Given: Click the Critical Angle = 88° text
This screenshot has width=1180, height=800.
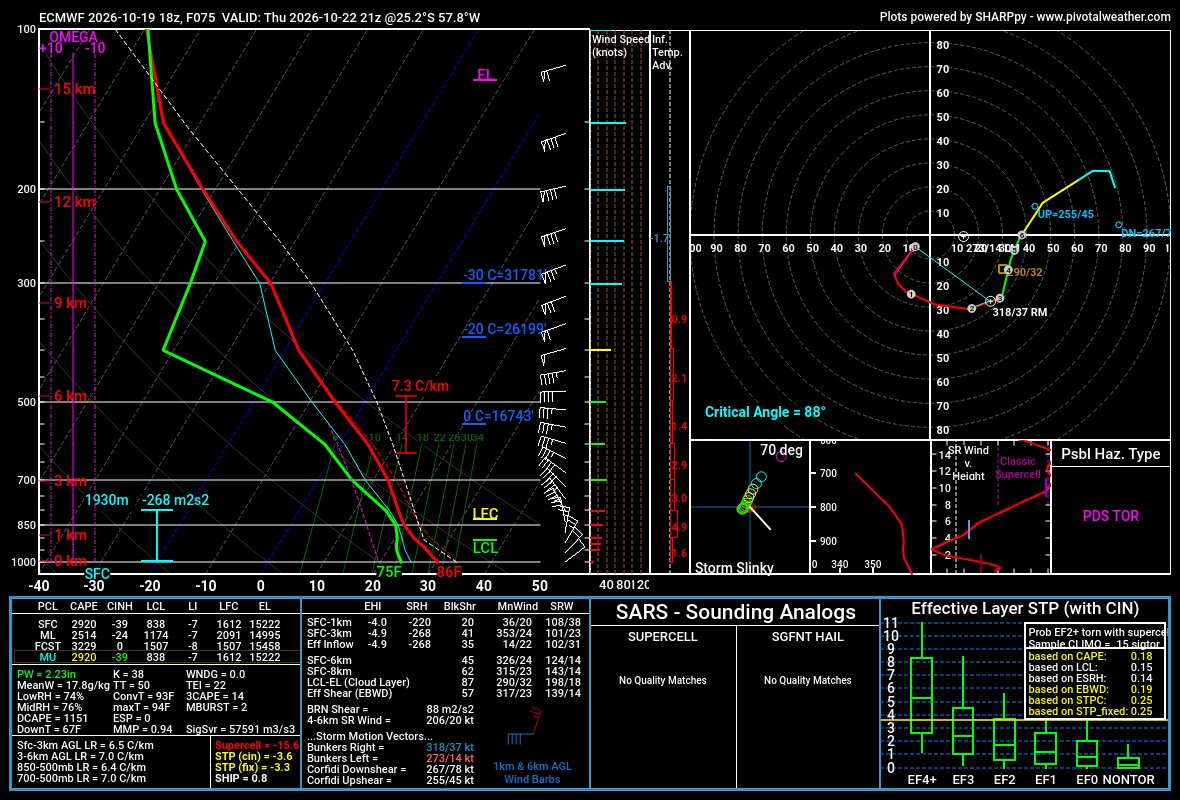Looking at the screenshot, I should [x=765, y=412].
